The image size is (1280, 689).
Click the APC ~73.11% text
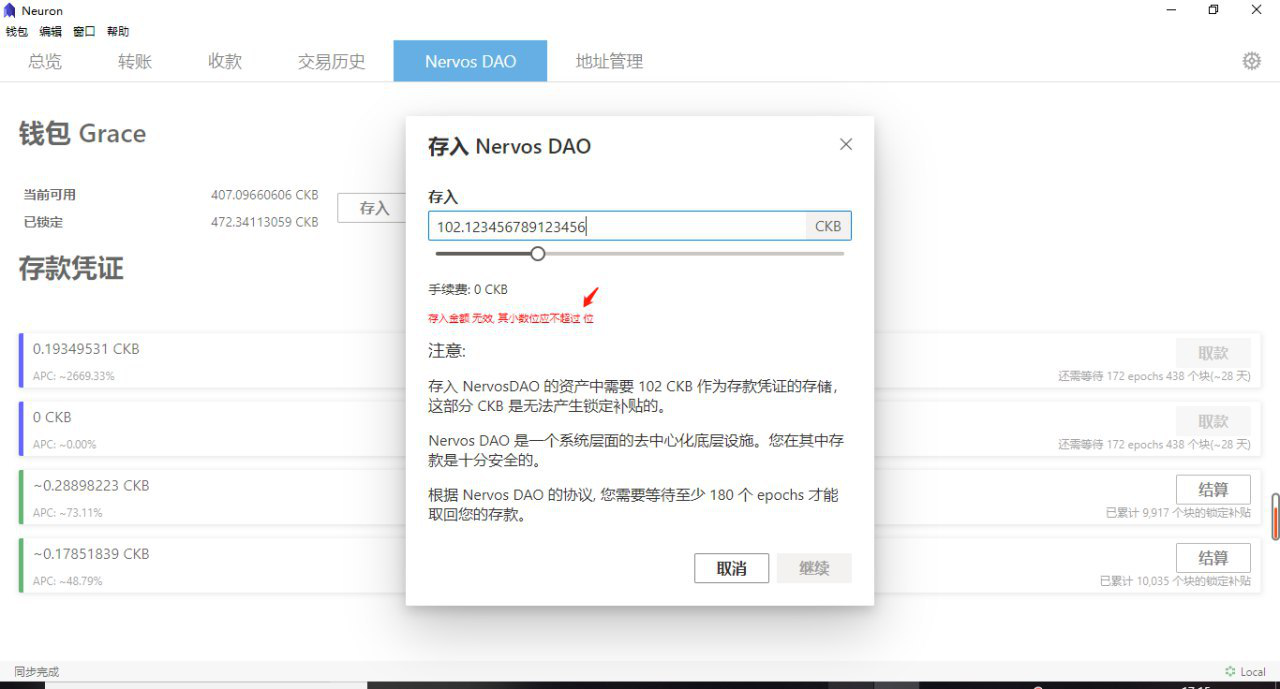(68, 512)
